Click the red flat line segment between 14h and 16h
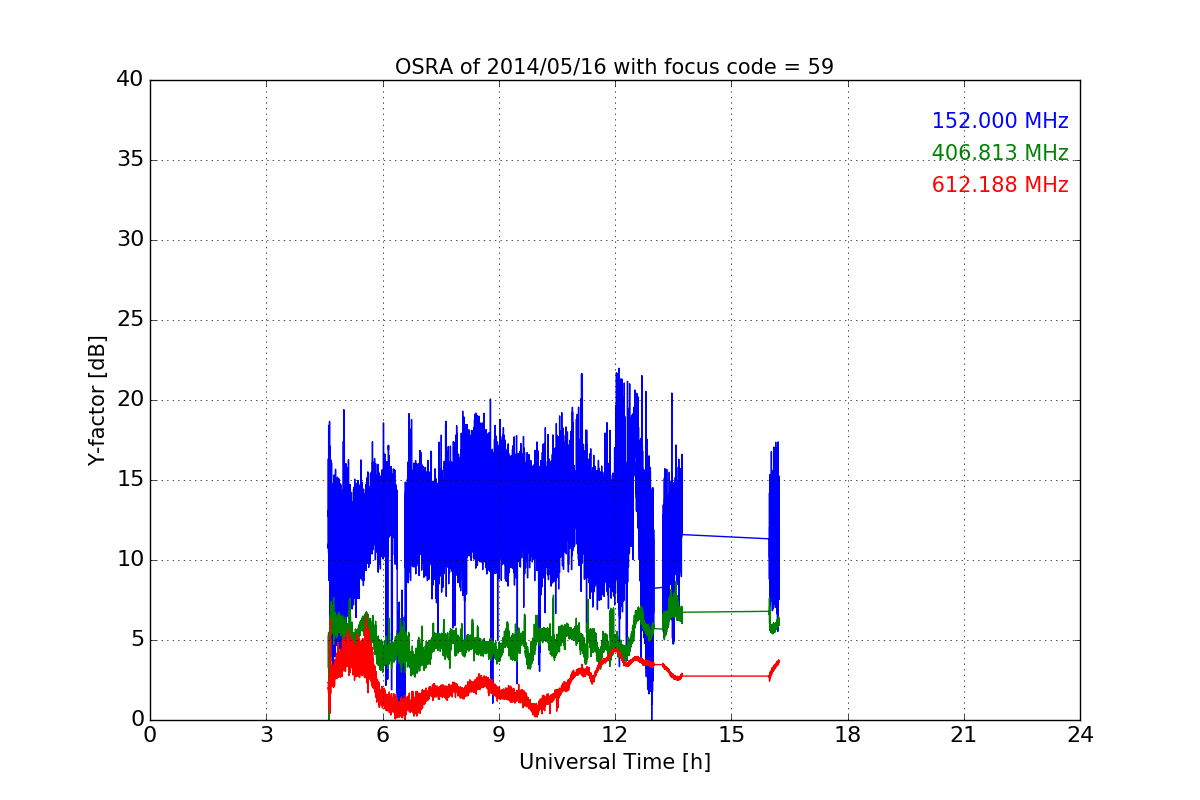Screen dimensions: 1200x800 pyautogui.click(x=726, y=676)
